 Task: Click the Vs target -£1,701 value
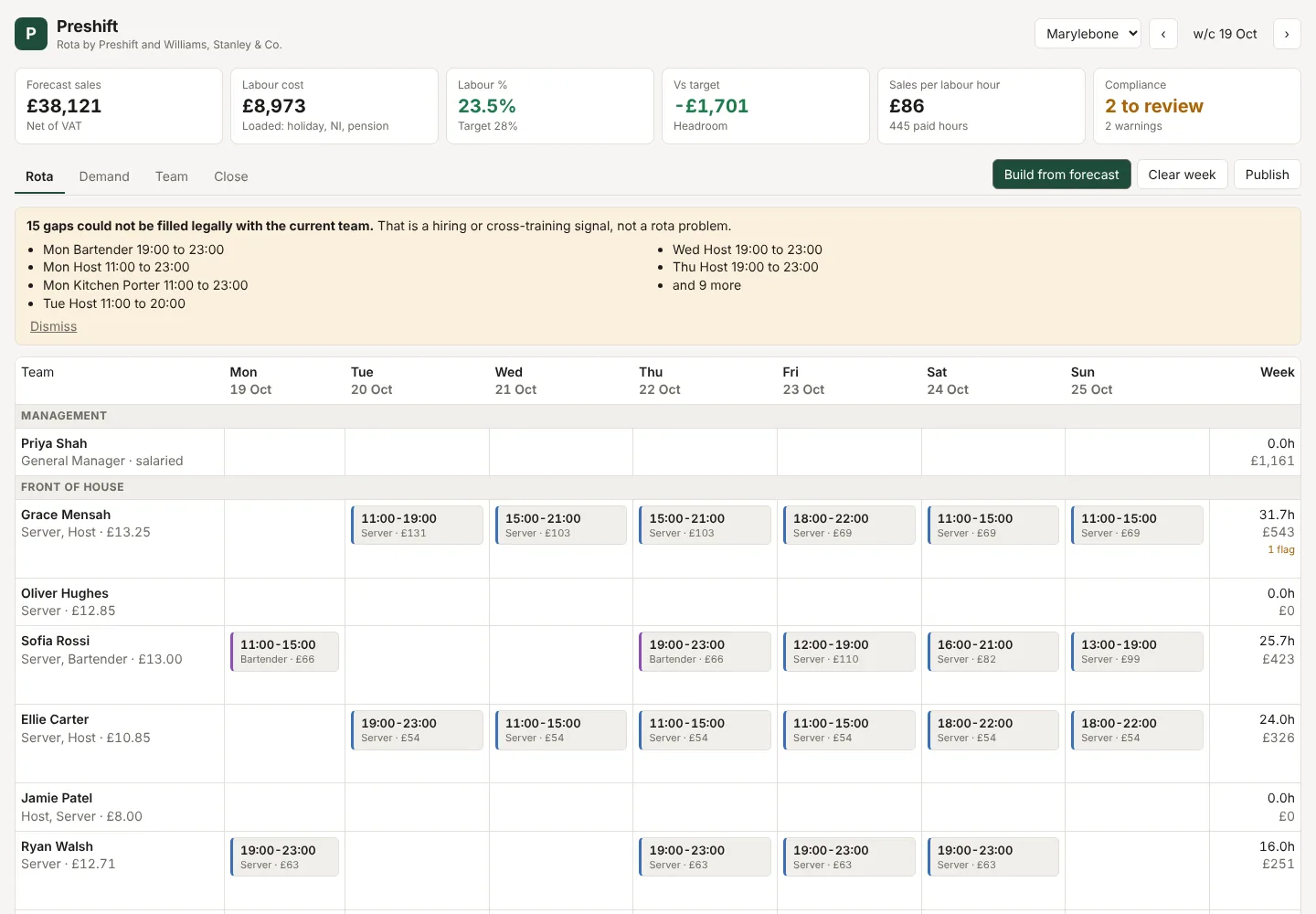[x=711, y=106]
